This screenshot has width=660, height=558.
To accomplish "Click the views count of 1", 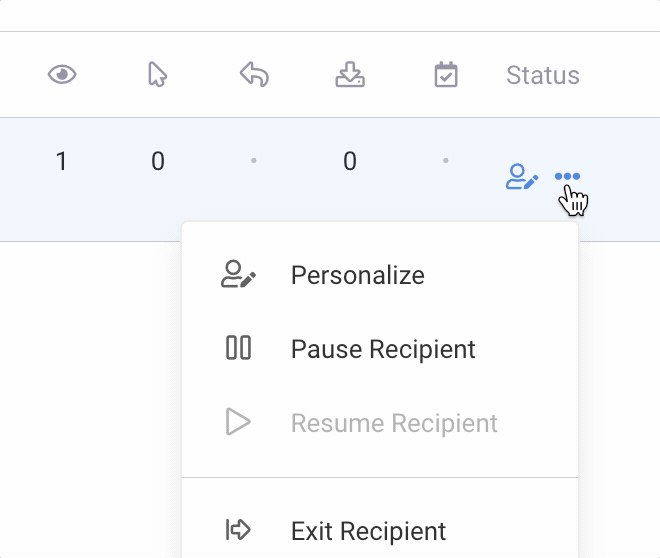I will point(62,161).
